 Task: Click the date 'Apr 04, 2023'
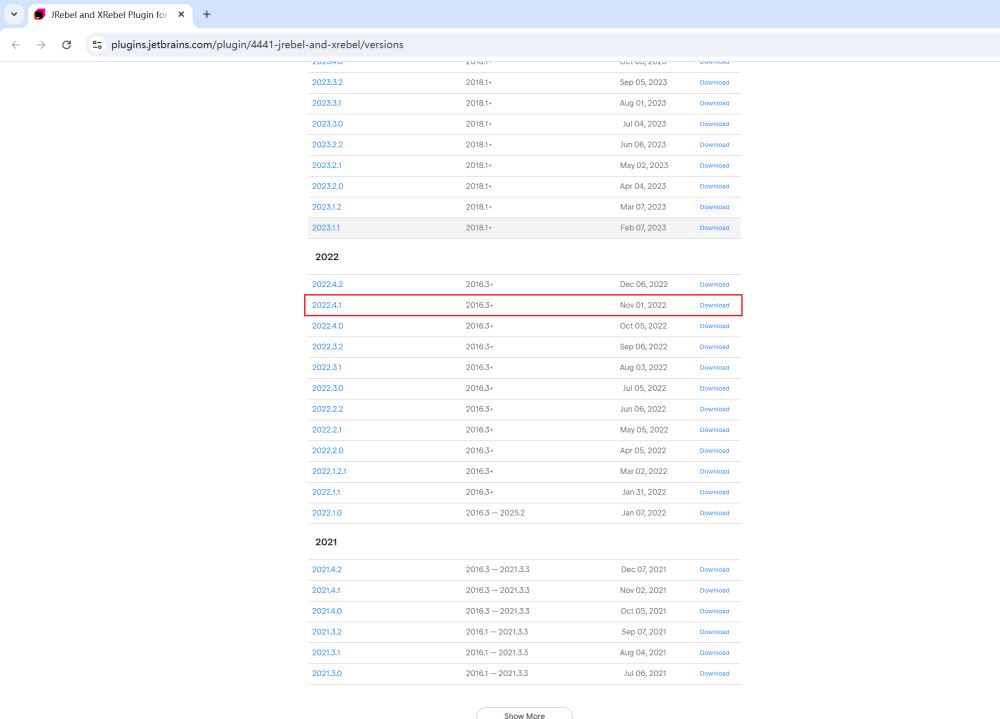coord(643,186)
